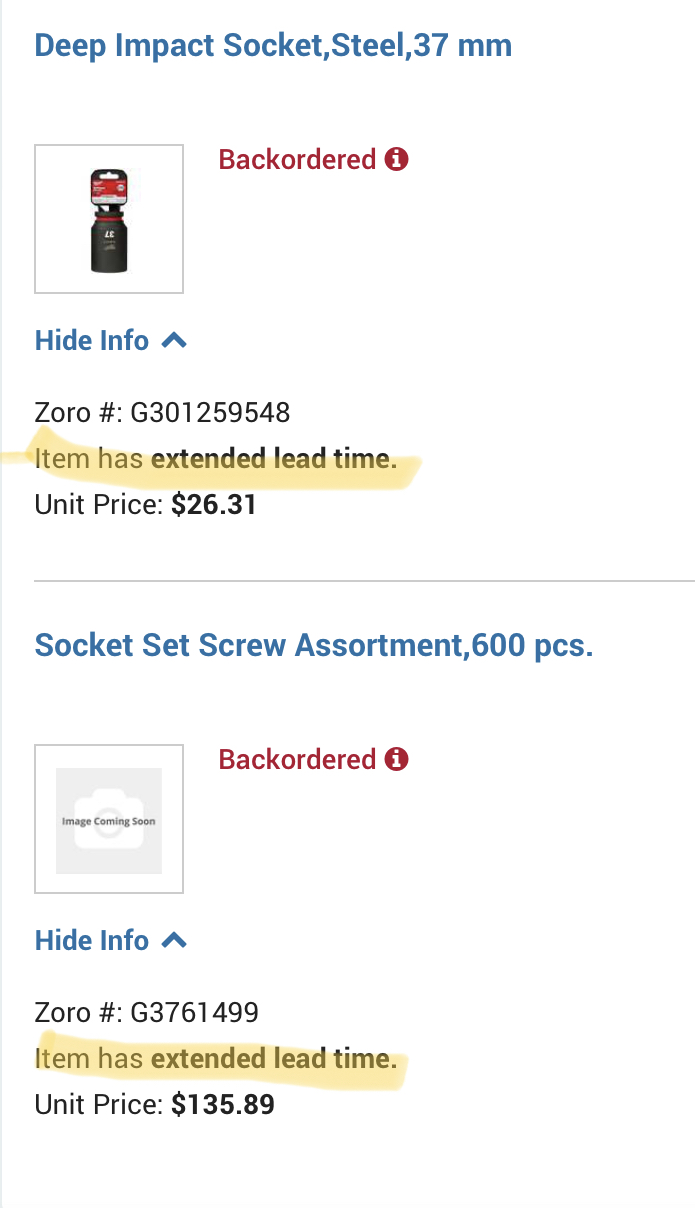Image resolution: width=695 pixels, height=1208 pixels.
Task: Click Hide Info text for Deep Impact Socket
Action: (x=92, y=340)
